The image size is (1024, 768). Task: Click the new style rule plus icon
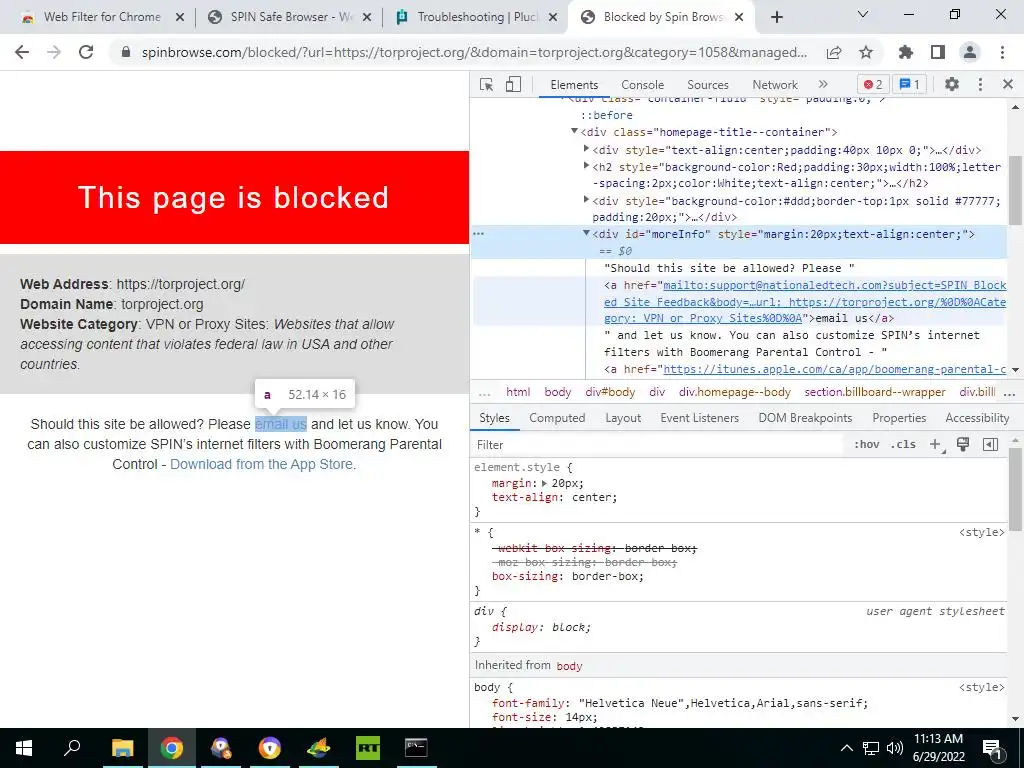(x=936, y=445)
